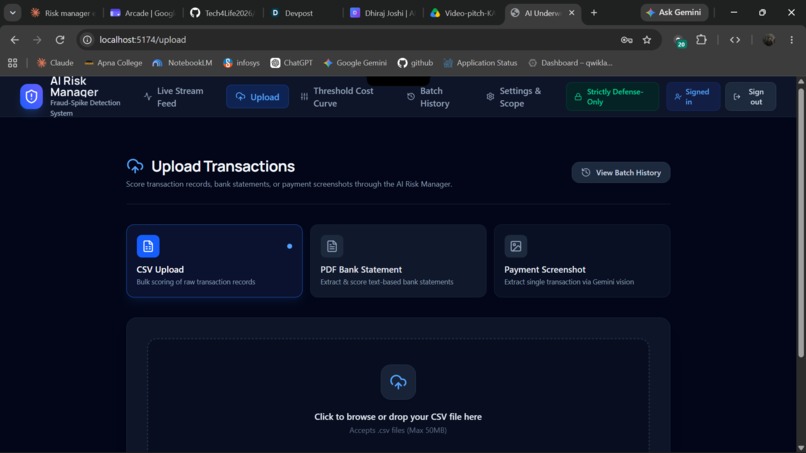Switch to the Tech4Life2026 GitHub tab
This screenshot has width=806, height=453.
click(223, 13)
